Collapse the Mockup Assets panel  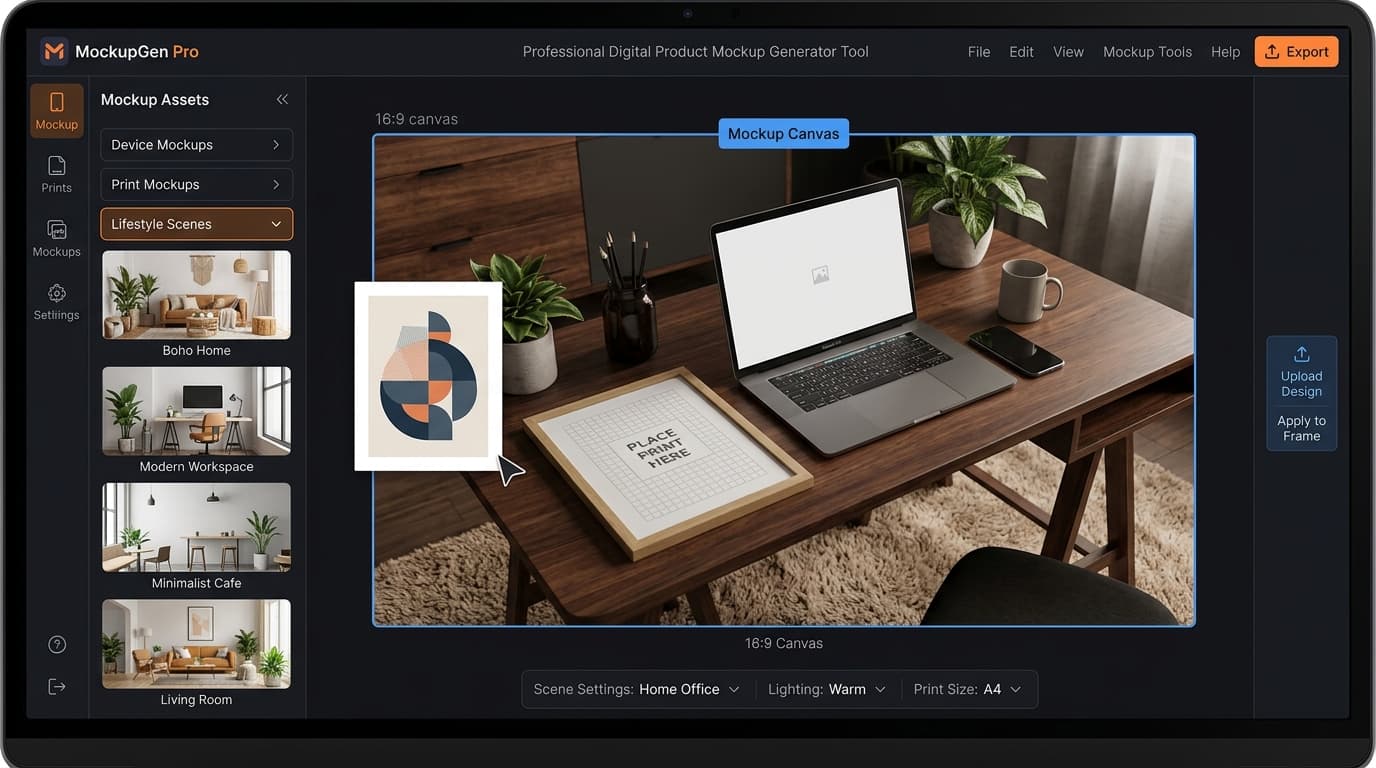pos(281,99)
